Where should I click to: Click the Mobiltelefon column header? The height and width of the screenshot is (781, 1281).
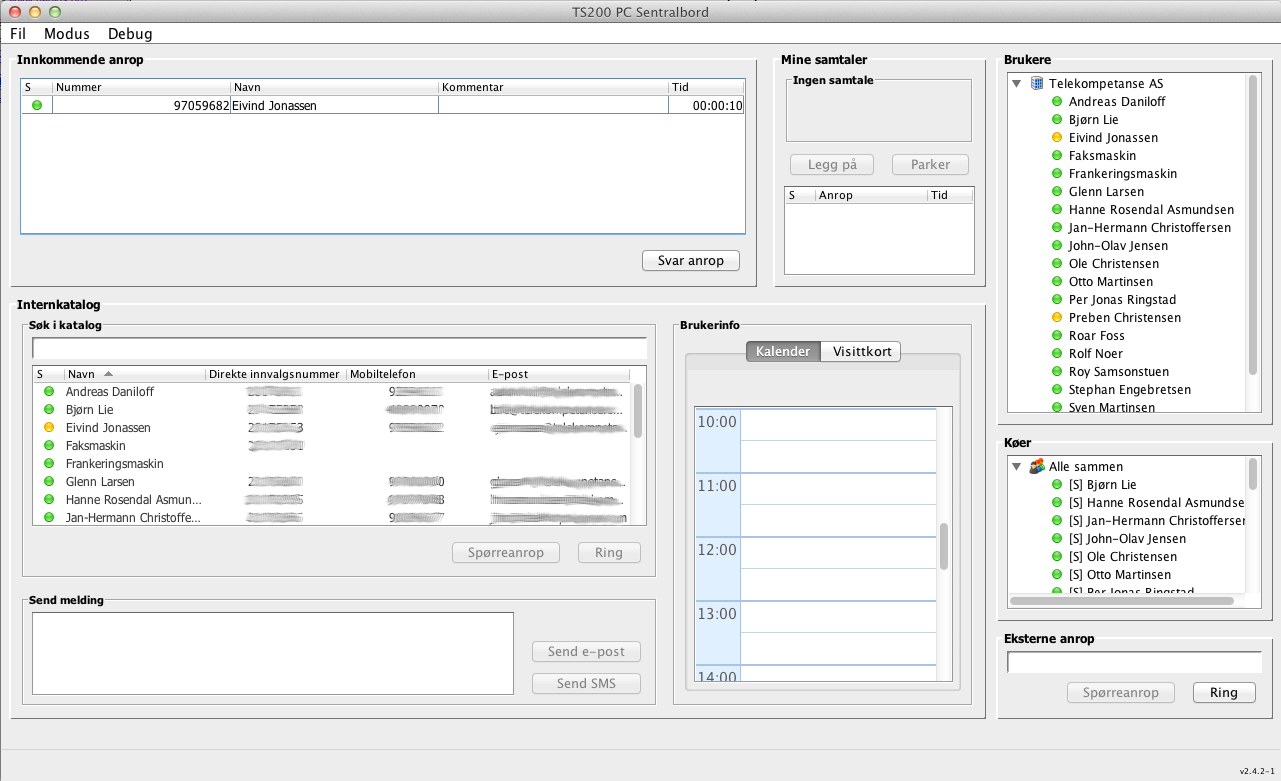click(x=417, y=374)
